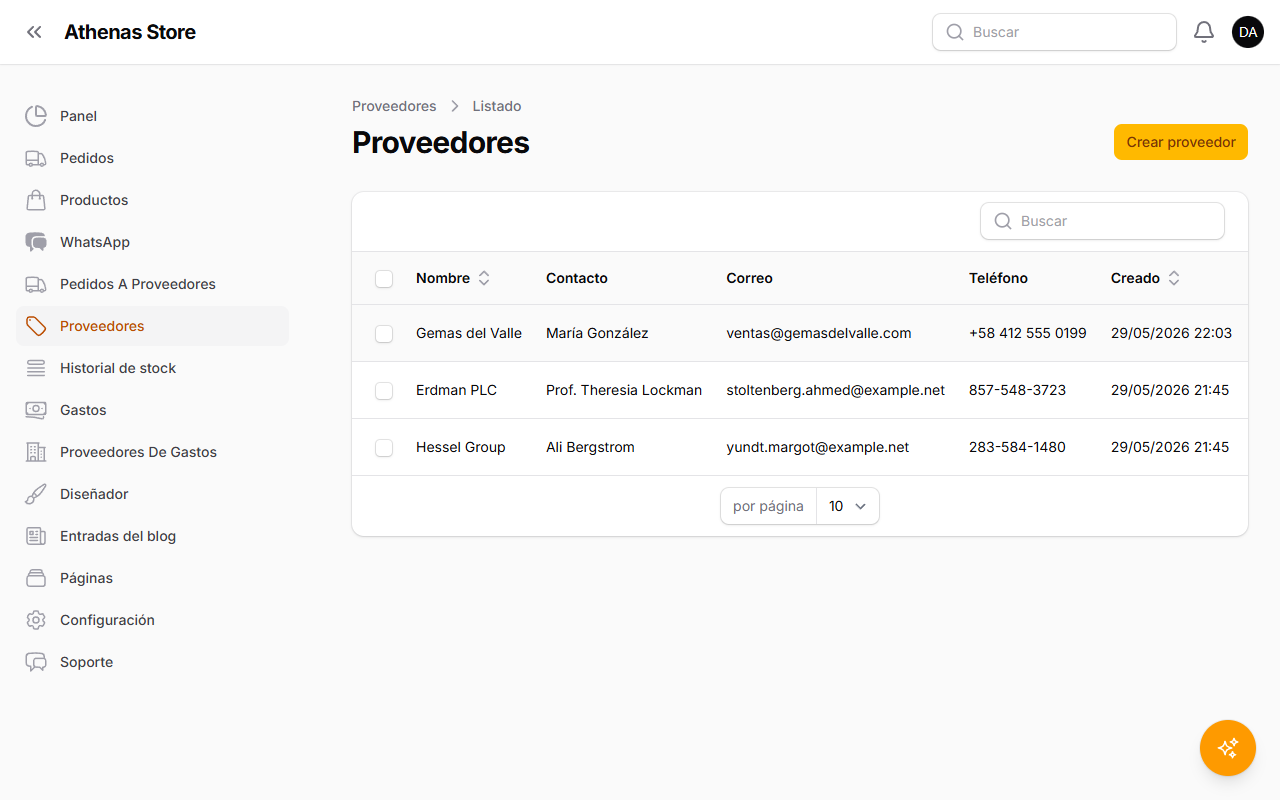The width and height of the screenshot is (1280, 800).
Task: Open the Hessel Group supplier
Action: point(461,447)
